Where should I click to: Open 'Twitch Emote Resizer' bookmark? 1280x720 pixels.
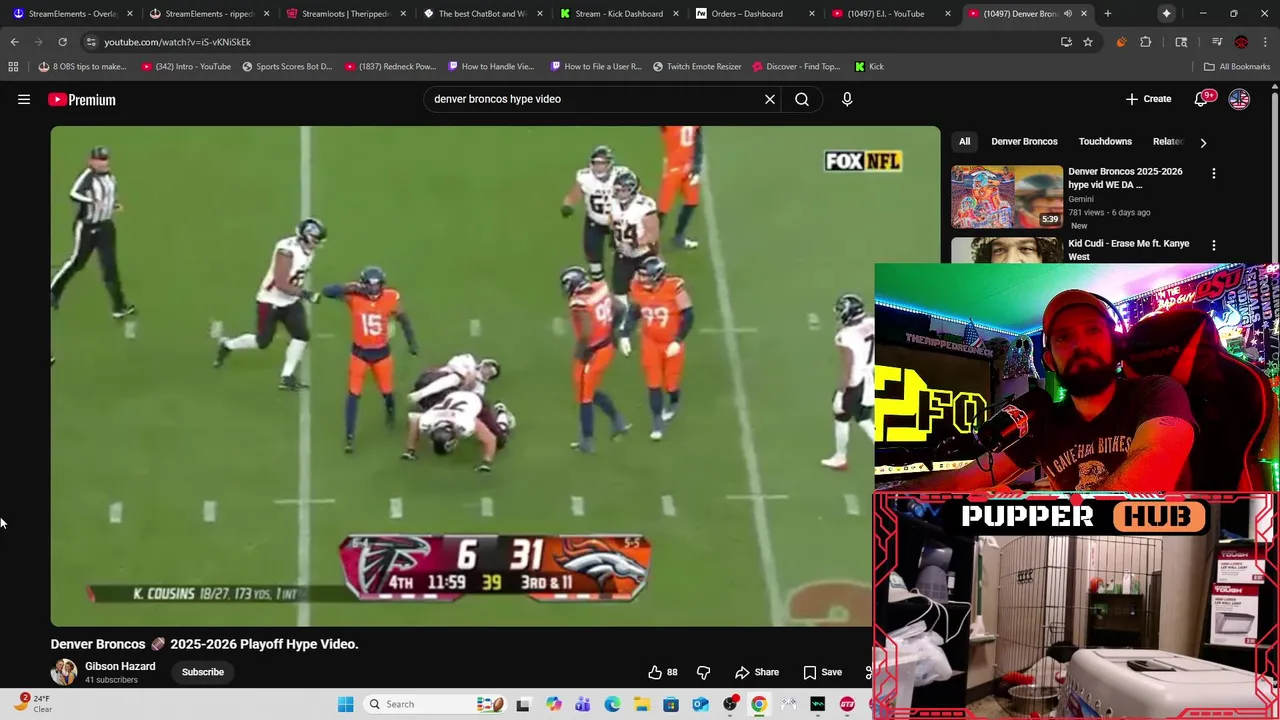[x=697, y=66]
